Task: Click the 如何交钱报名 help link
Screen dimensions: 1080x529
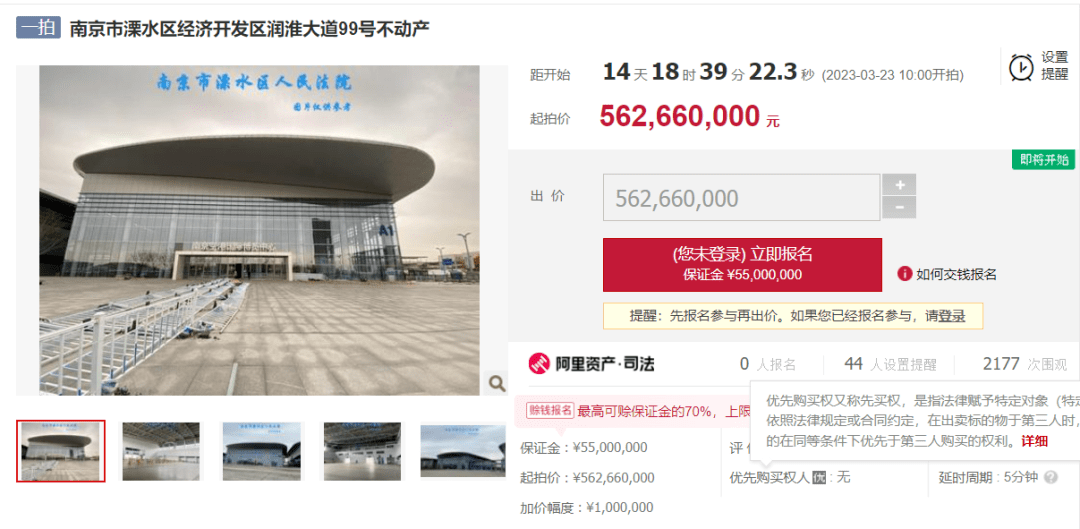Action: 956,274
